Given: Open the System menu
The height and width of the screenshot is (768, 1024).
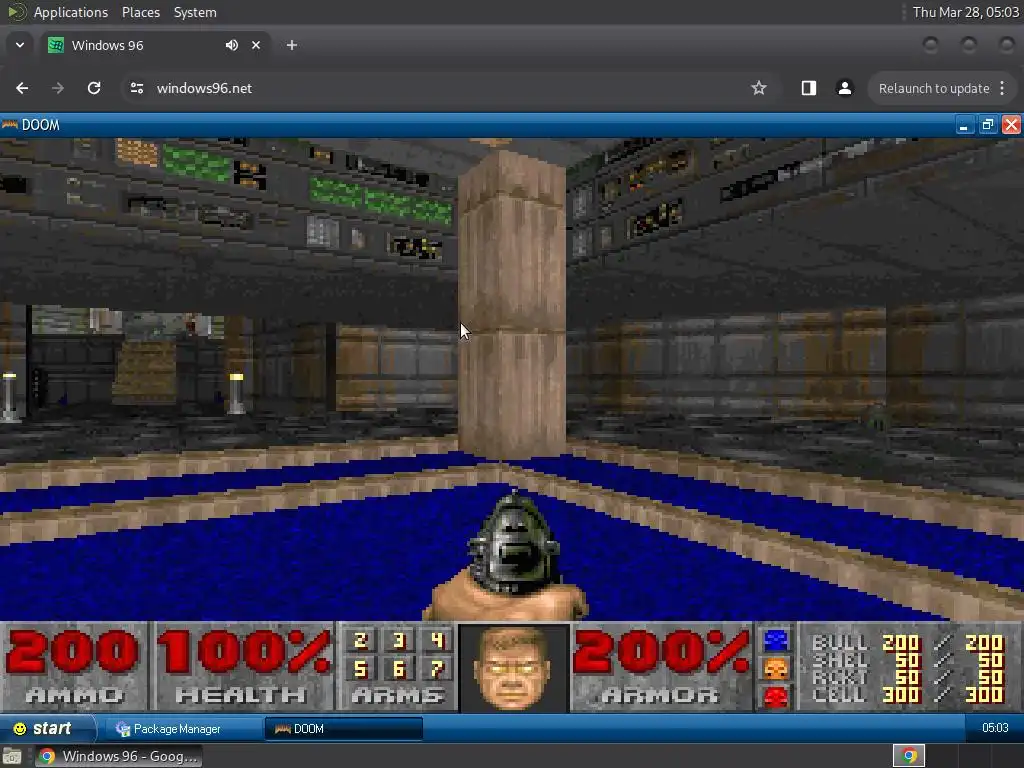Looking at the screenshot, I should pos(195,12).
